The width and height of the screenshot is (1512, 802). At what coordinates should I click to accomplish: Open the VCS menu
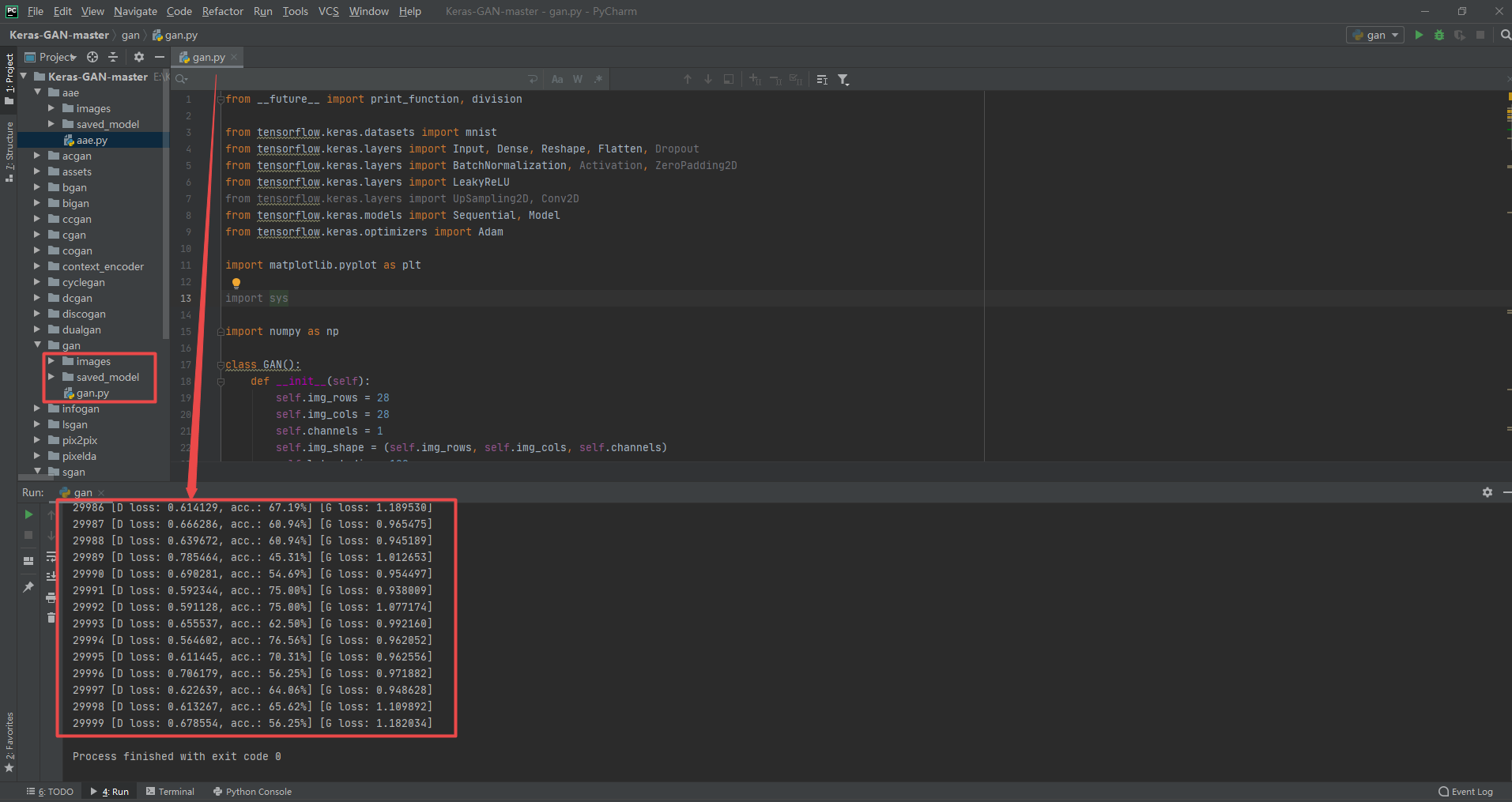click(x=329, y=11)
